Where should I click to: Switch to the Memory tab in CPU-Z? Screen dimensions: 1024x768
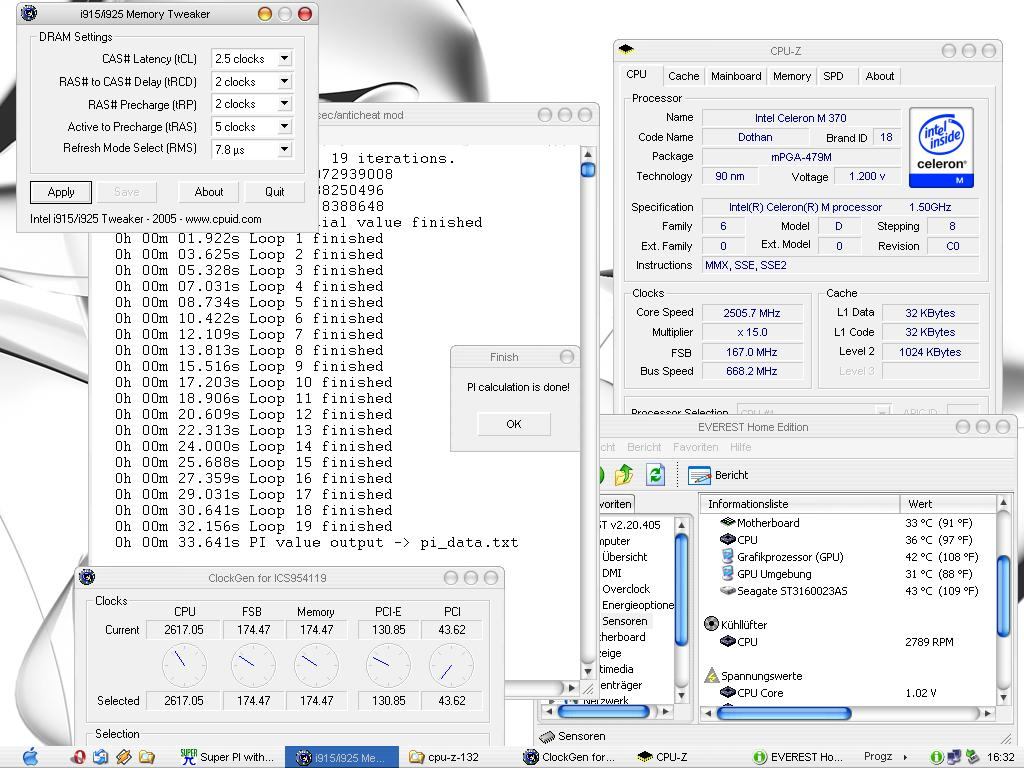point(792,76)
